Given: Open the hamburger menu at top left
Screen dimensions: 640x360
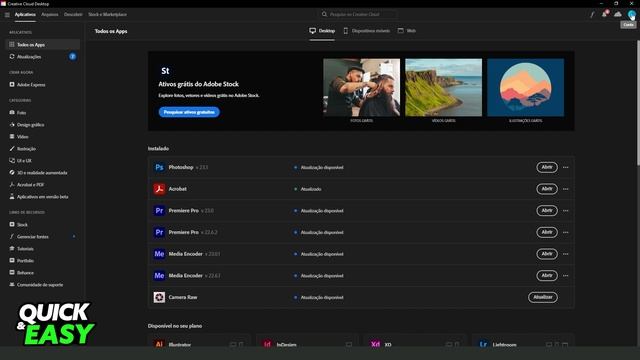Looking at the screenshot, I should pos(7,14).
